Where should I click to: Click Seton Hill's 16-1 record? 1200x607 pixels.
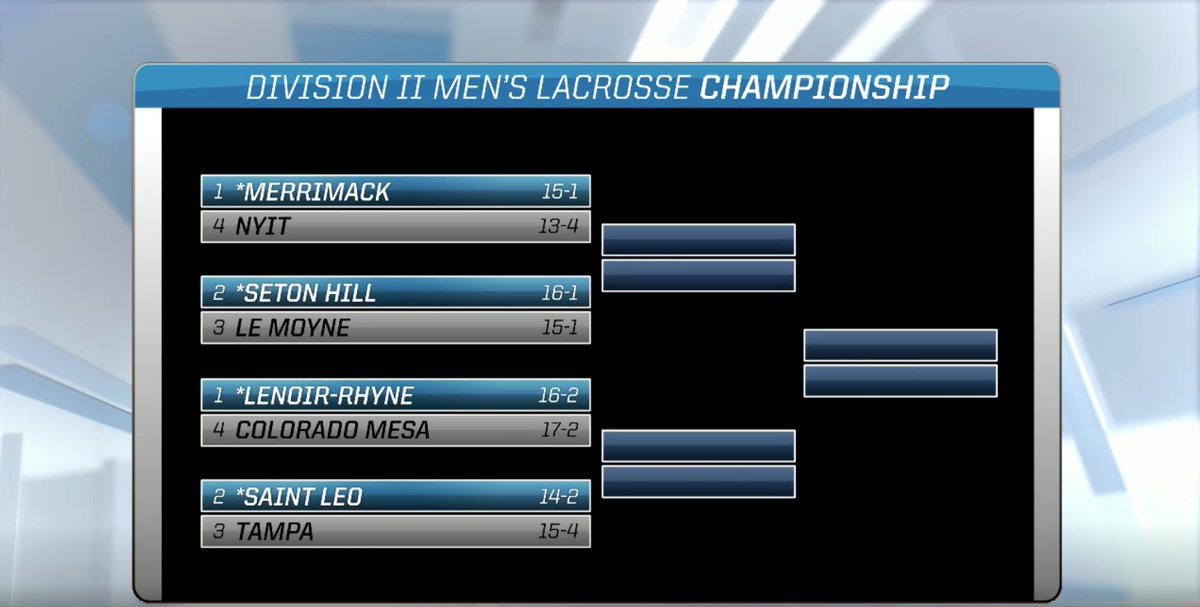(558, 292)
